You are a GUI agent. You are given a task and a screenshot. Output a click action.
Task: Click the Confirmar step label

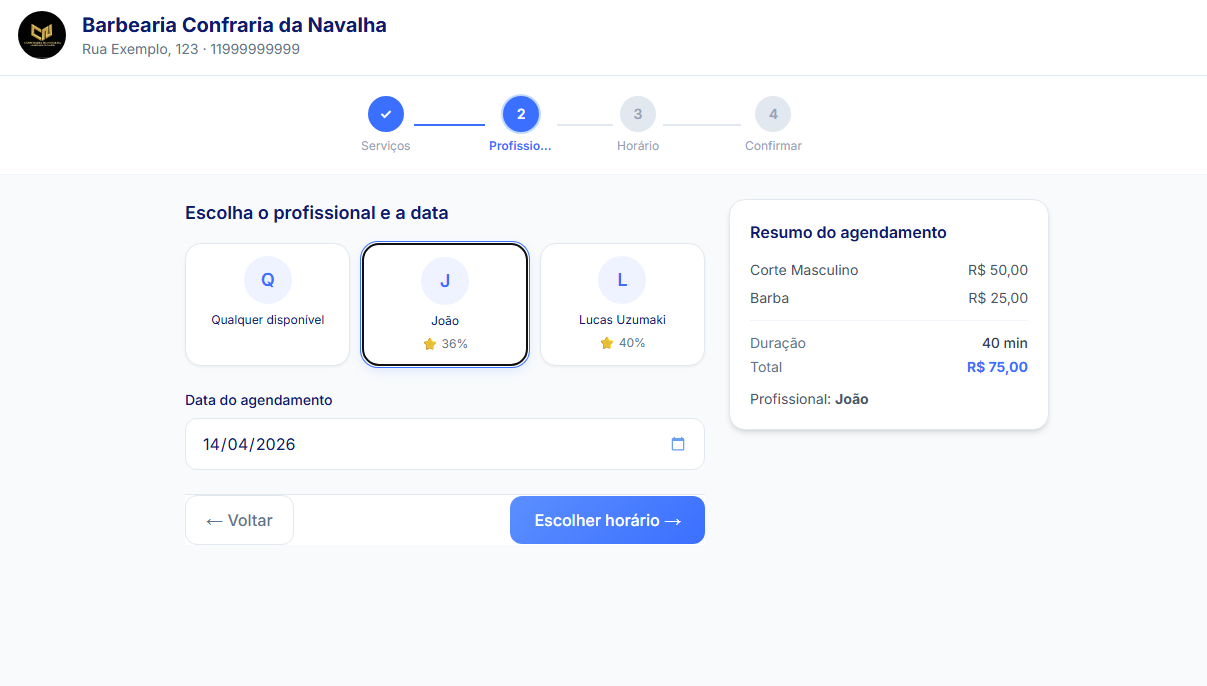[x=773, y=146]
